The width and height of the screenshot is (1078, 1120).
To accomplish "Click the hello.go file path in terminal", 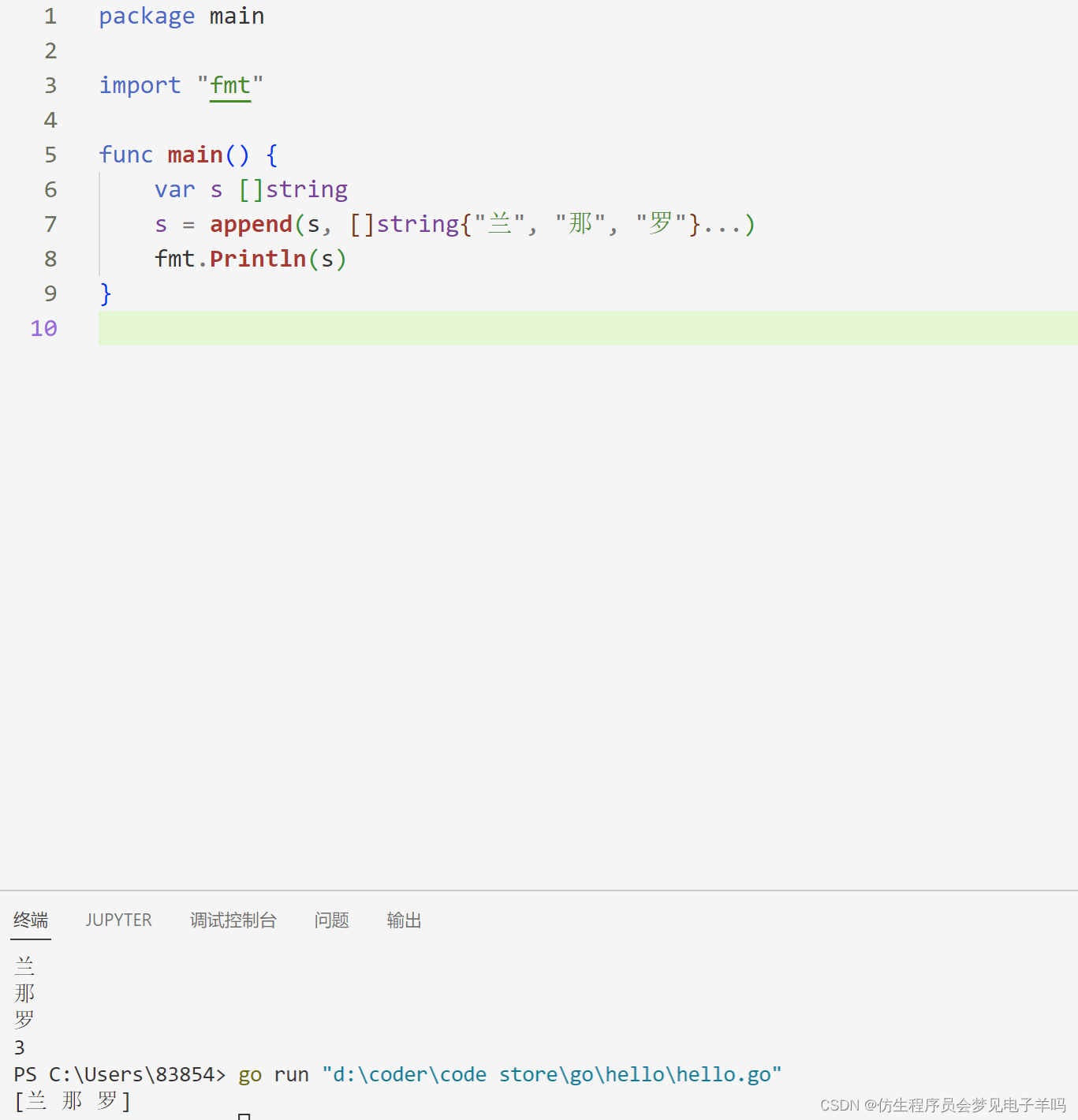I will click(x=552, y=1075).
